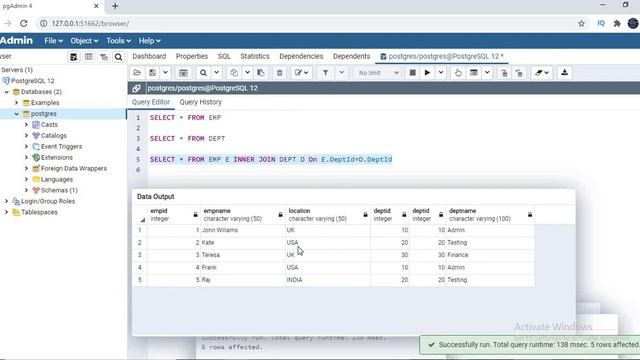The width and height of the screenshot is (640, 360).
Task: Click the View Data table icon
Action: point(89,57)
